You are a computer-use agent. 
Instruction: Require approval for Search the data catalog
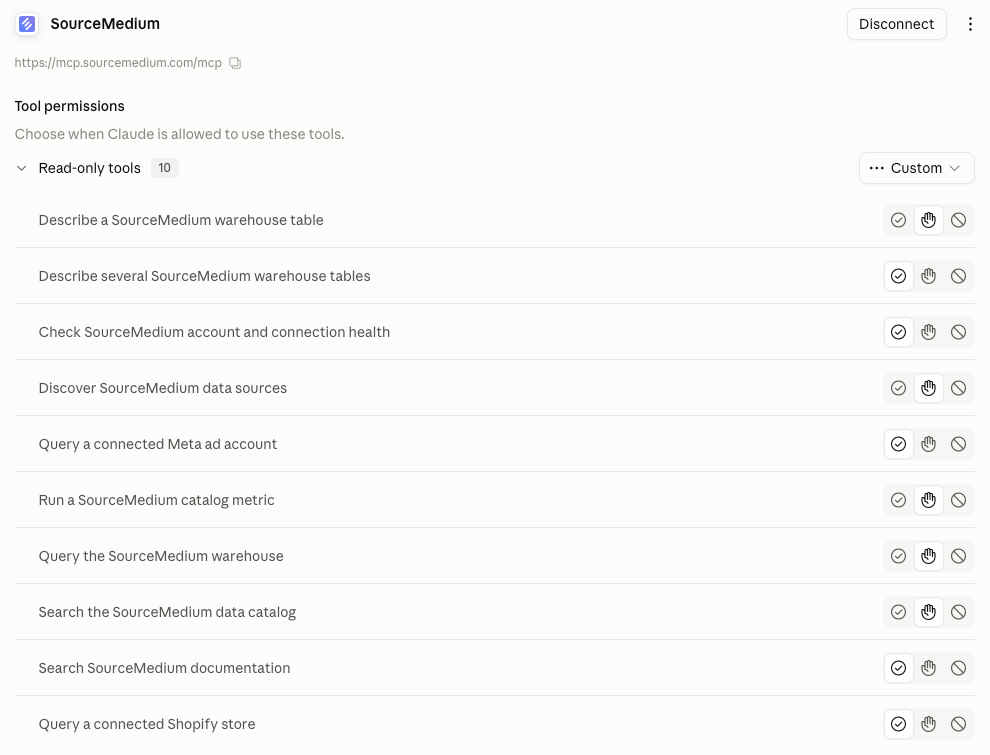click(928, 612)
